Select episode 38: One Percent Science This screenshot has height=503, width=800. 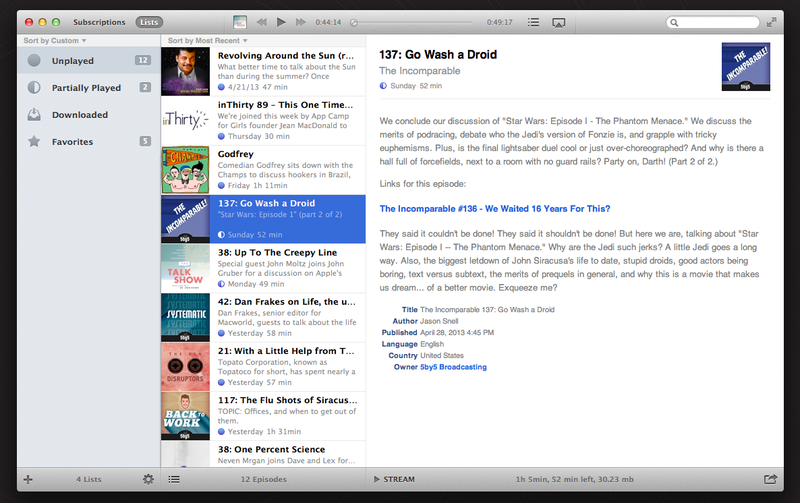pos(263,454)
